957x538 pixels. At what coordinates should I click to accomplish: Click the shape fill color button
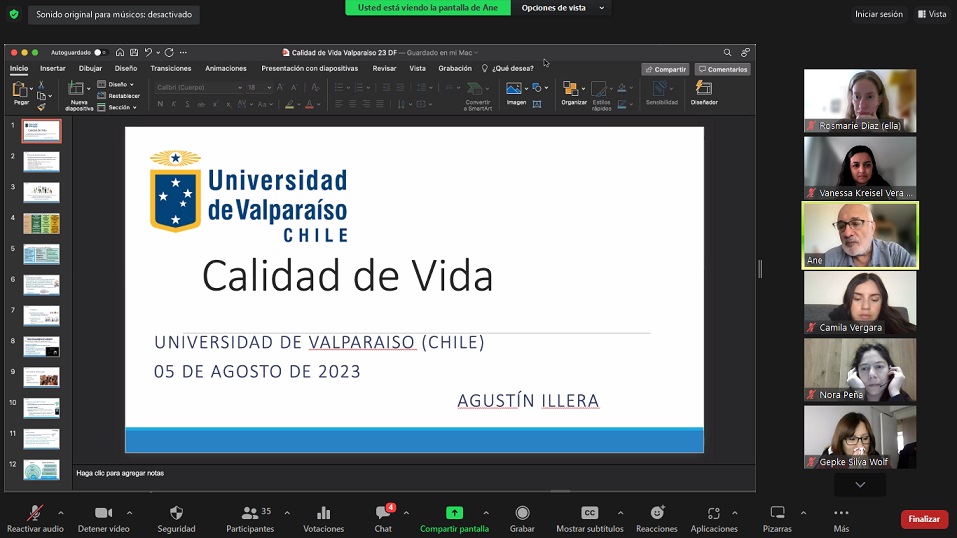[x=622, y=89]
